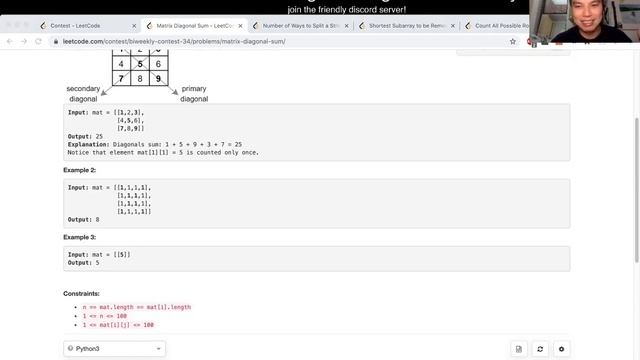Screen dimensions: 640x360
Task: Close the Matrix Diagonal Sum tab
Action: pos(240,26)
